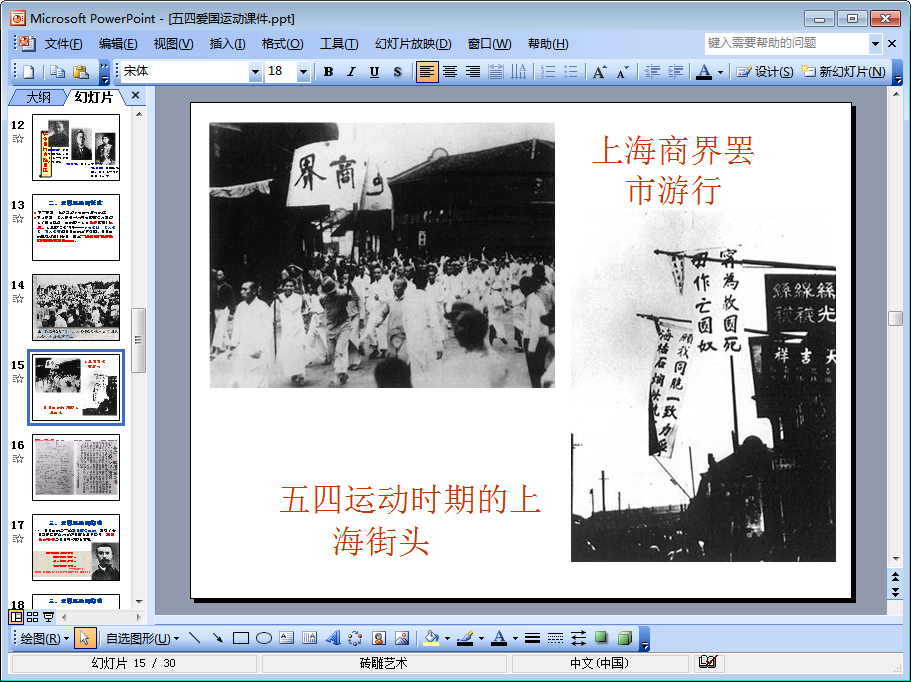The height and width of the screenshot is (682, 911).
Task: Open the 幻灯片放映(D) menu
Action: [x=413, y=44]
